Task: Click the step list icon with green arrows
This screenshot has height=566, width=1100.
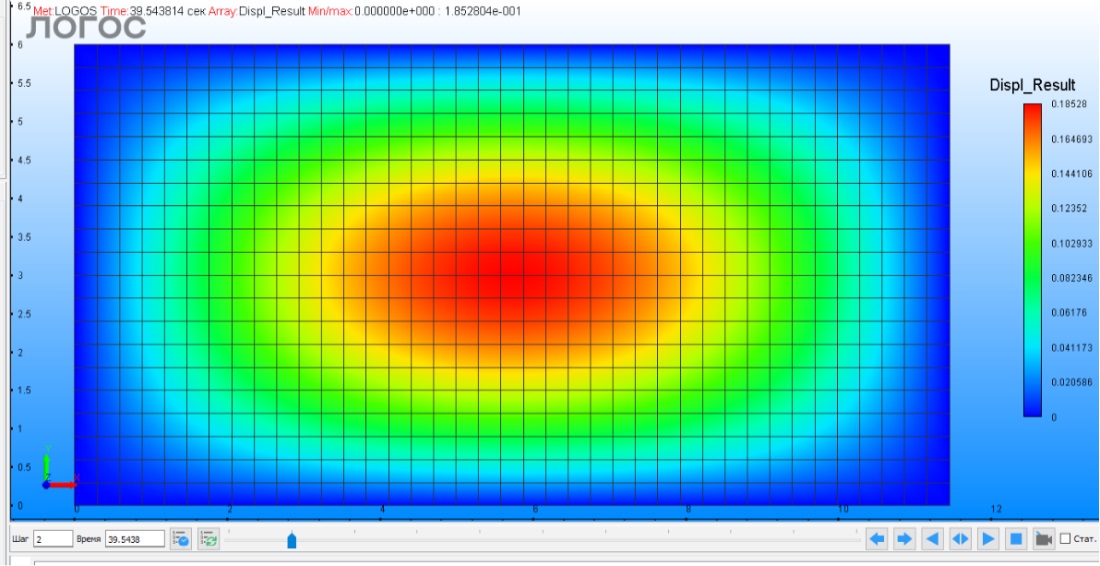Action: pos(208,539)
